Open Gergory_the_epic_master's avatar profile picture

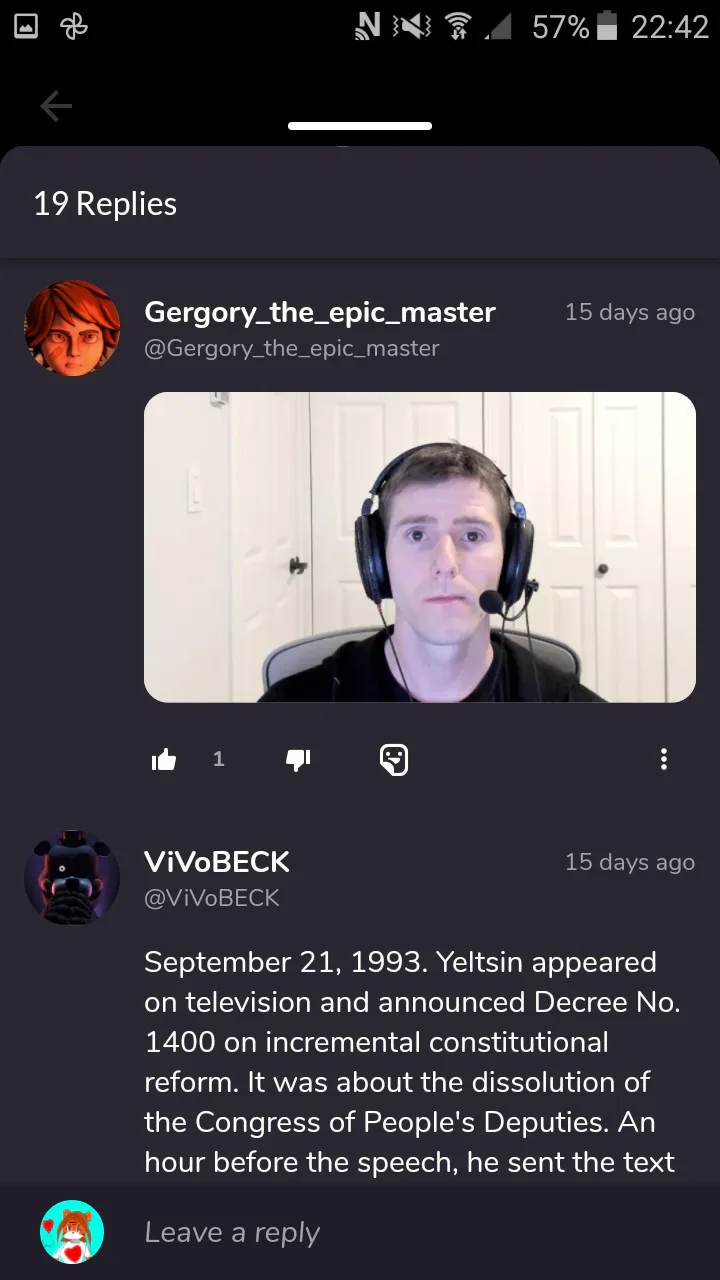72,328
